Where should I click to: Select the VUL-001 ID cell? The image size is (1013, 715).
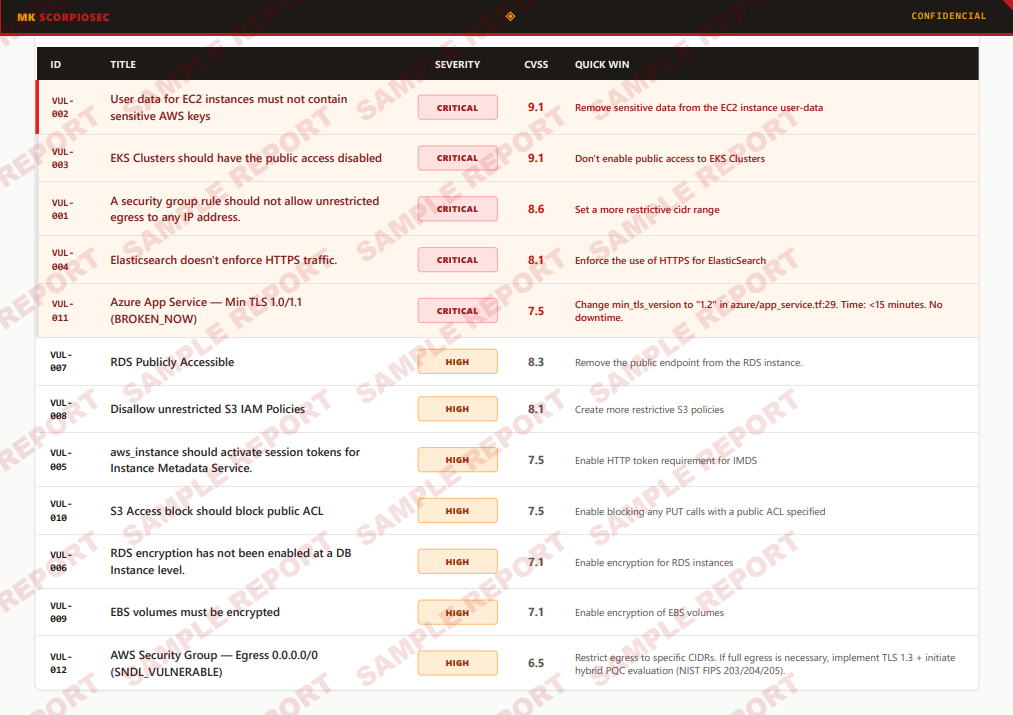pyautogui.click(x=63, y=209)
